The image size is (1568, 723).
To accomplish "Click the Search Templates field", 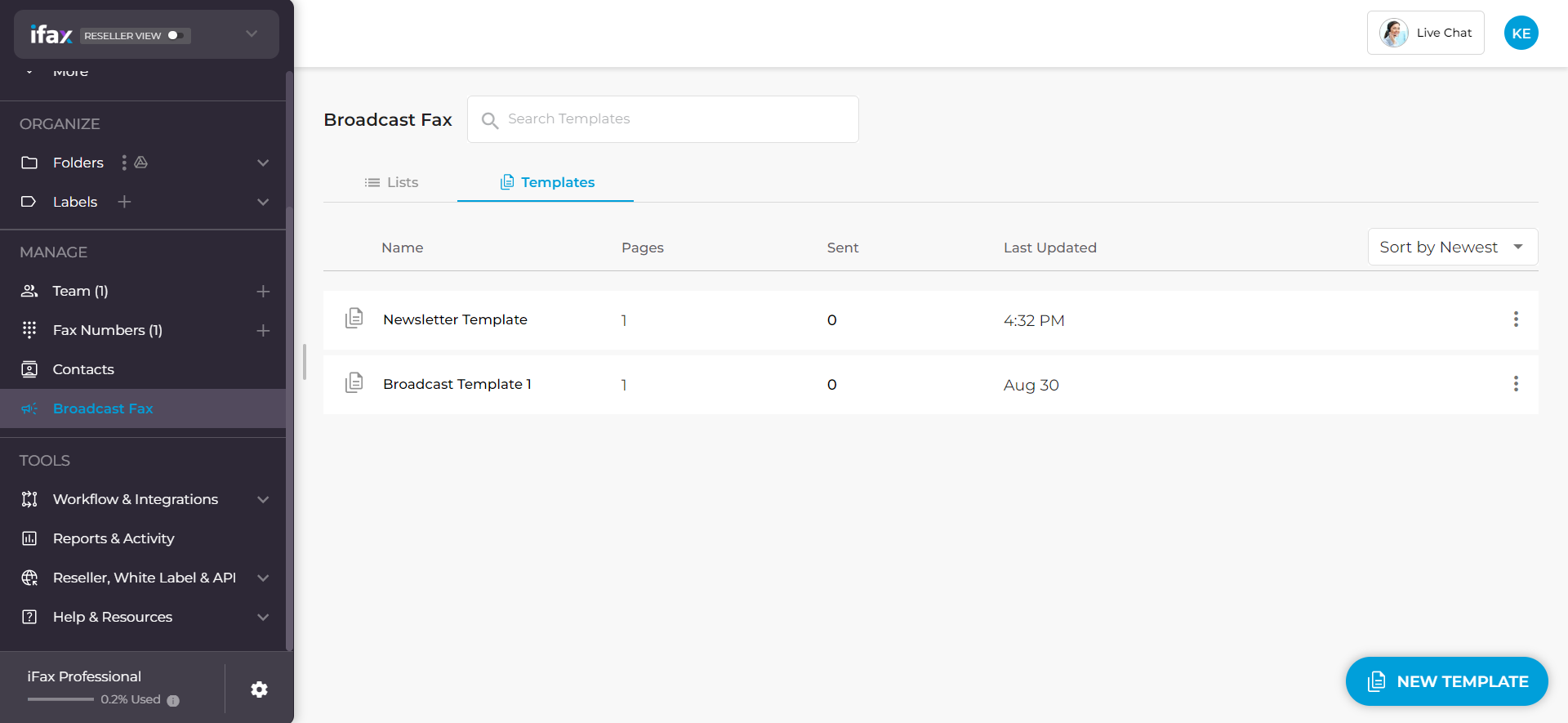I will 663,119.
